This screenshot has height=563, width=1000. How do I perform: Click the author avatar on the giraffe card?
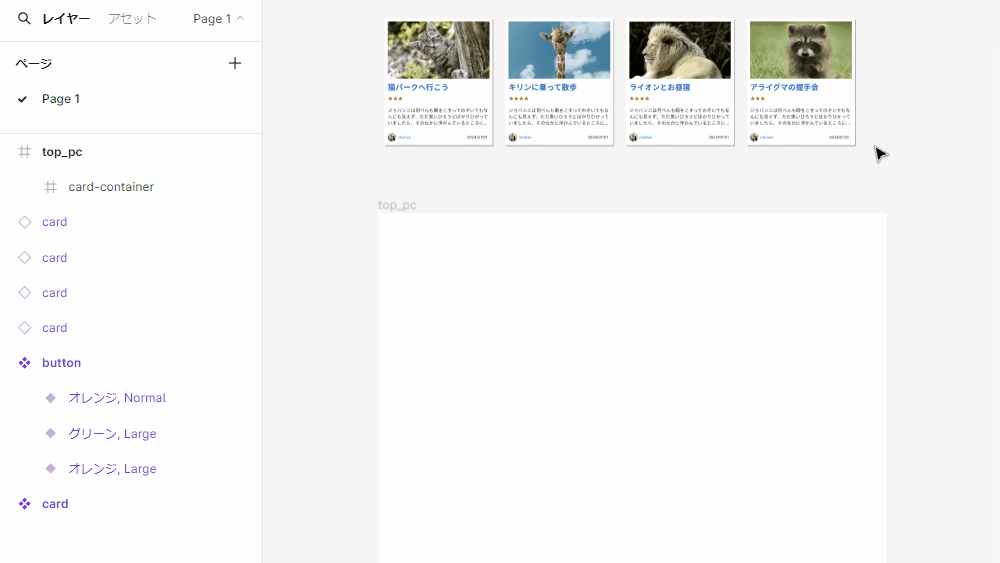512,137
